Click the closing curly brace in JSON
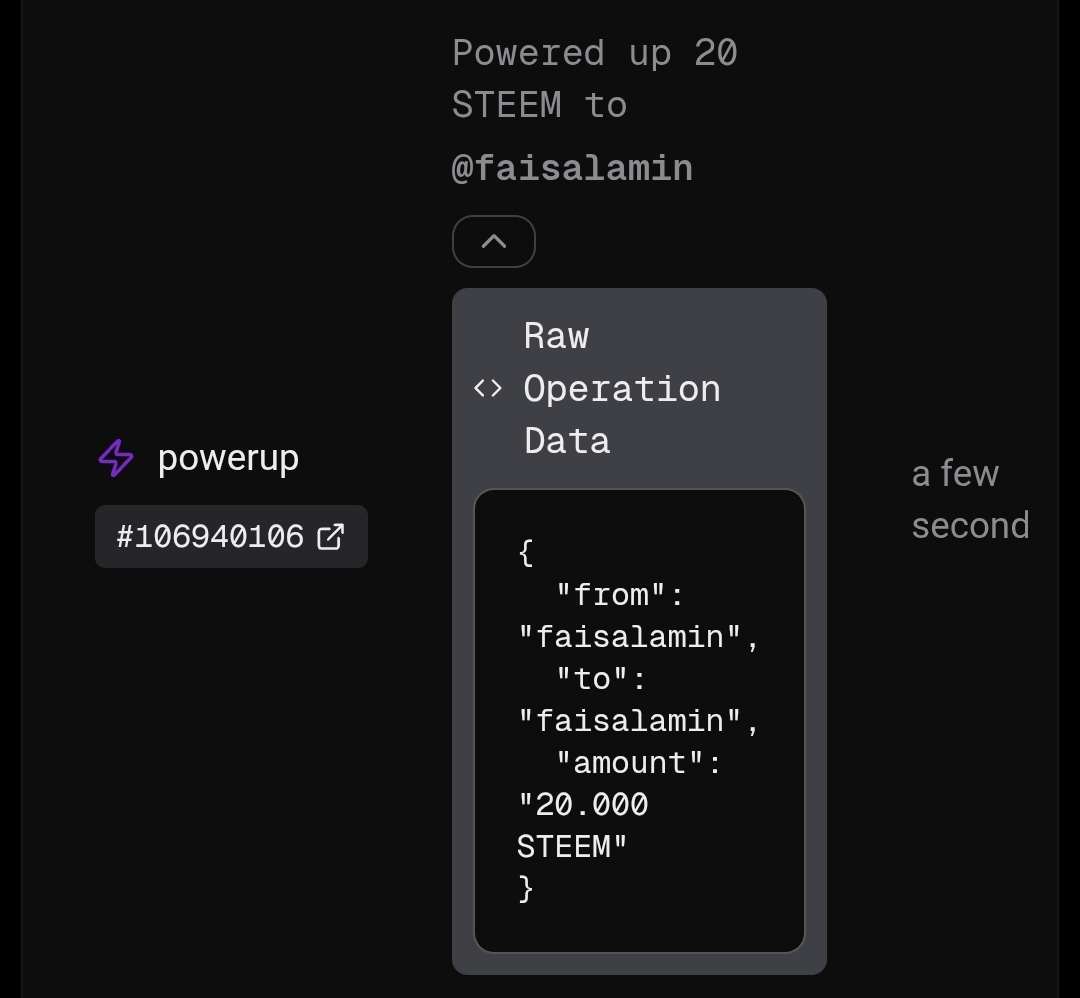1080x998 pixels. click(x=526, y=889)
